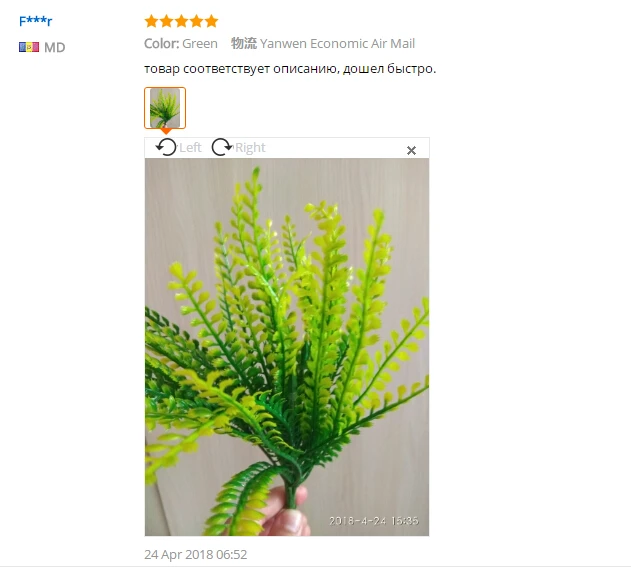
Task: Rotate the photo left using the counterclockwise arrow
Action: 166,147
